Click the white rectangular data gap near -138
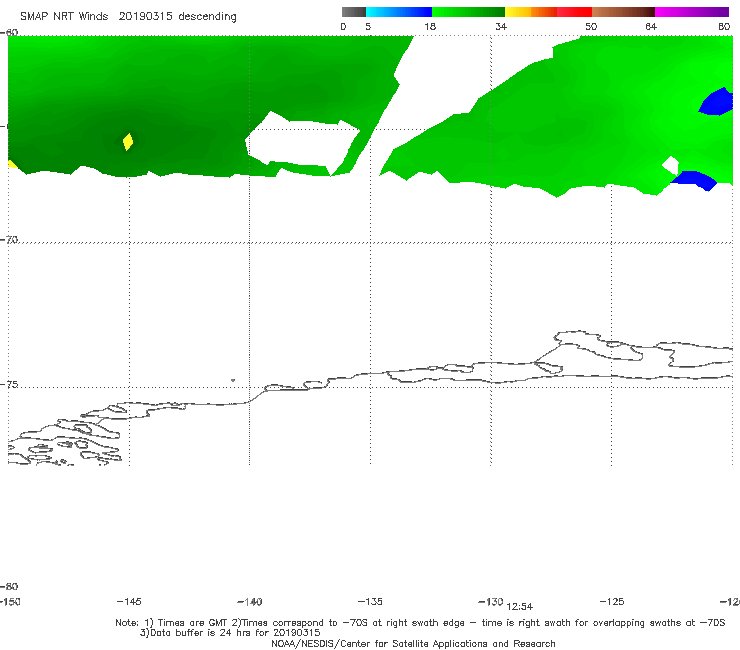740x650 pixels. pos(302,141)
